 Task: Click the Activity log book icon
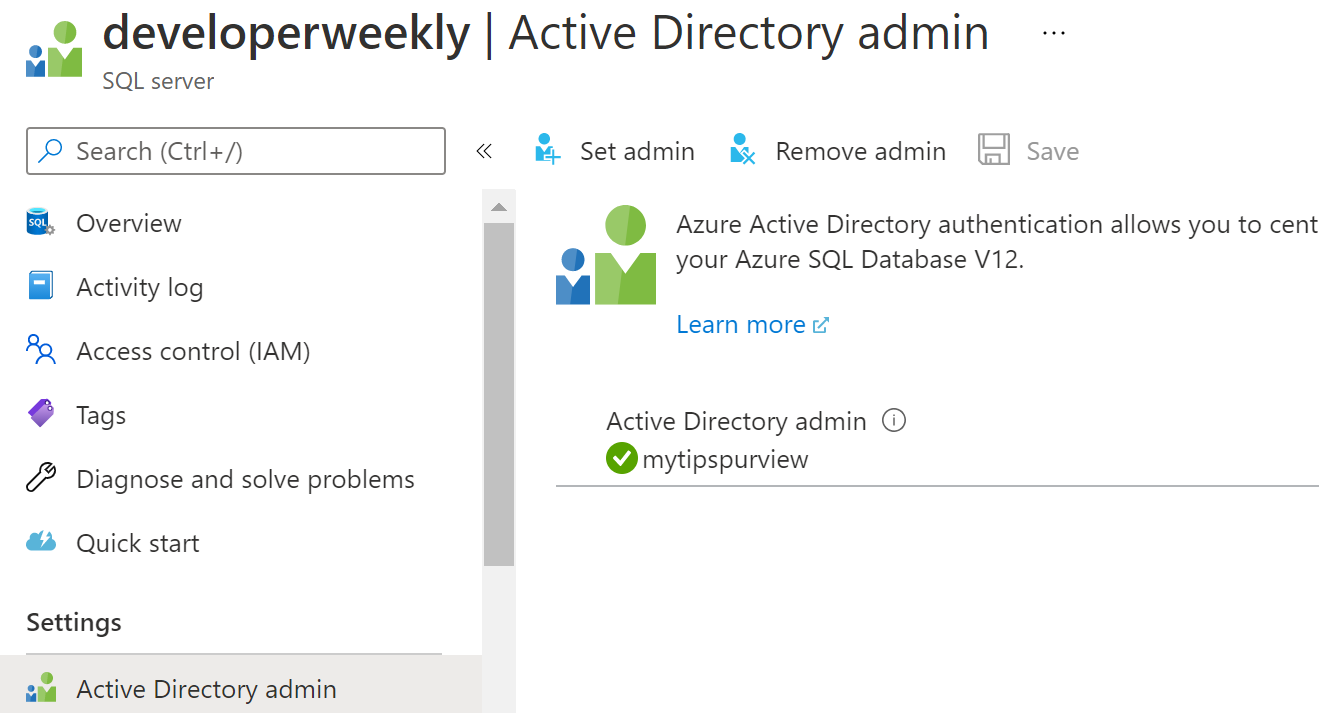[x=40, y=286]
